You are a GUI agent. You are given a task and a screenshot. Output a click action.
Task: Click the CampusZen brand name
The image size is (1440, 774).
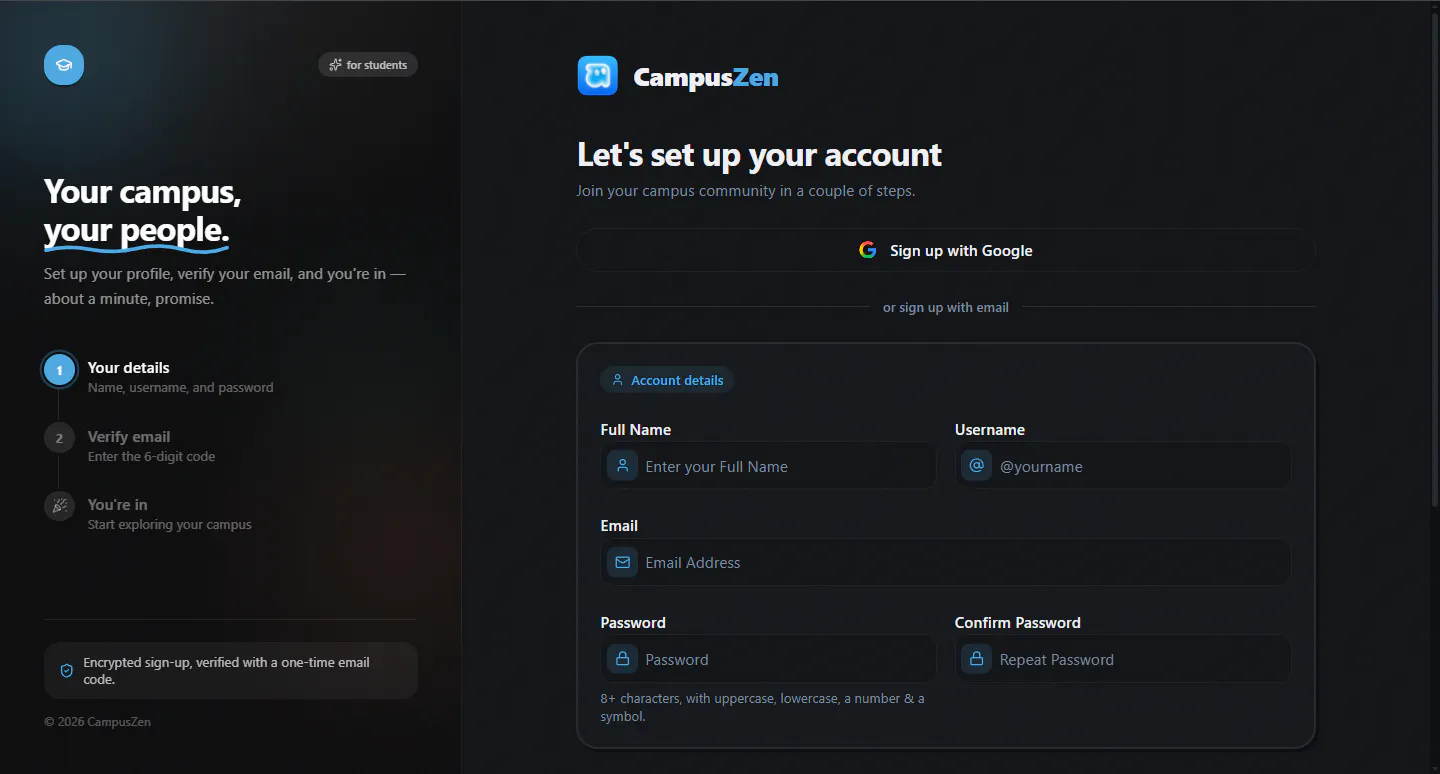tap(706, 77)
